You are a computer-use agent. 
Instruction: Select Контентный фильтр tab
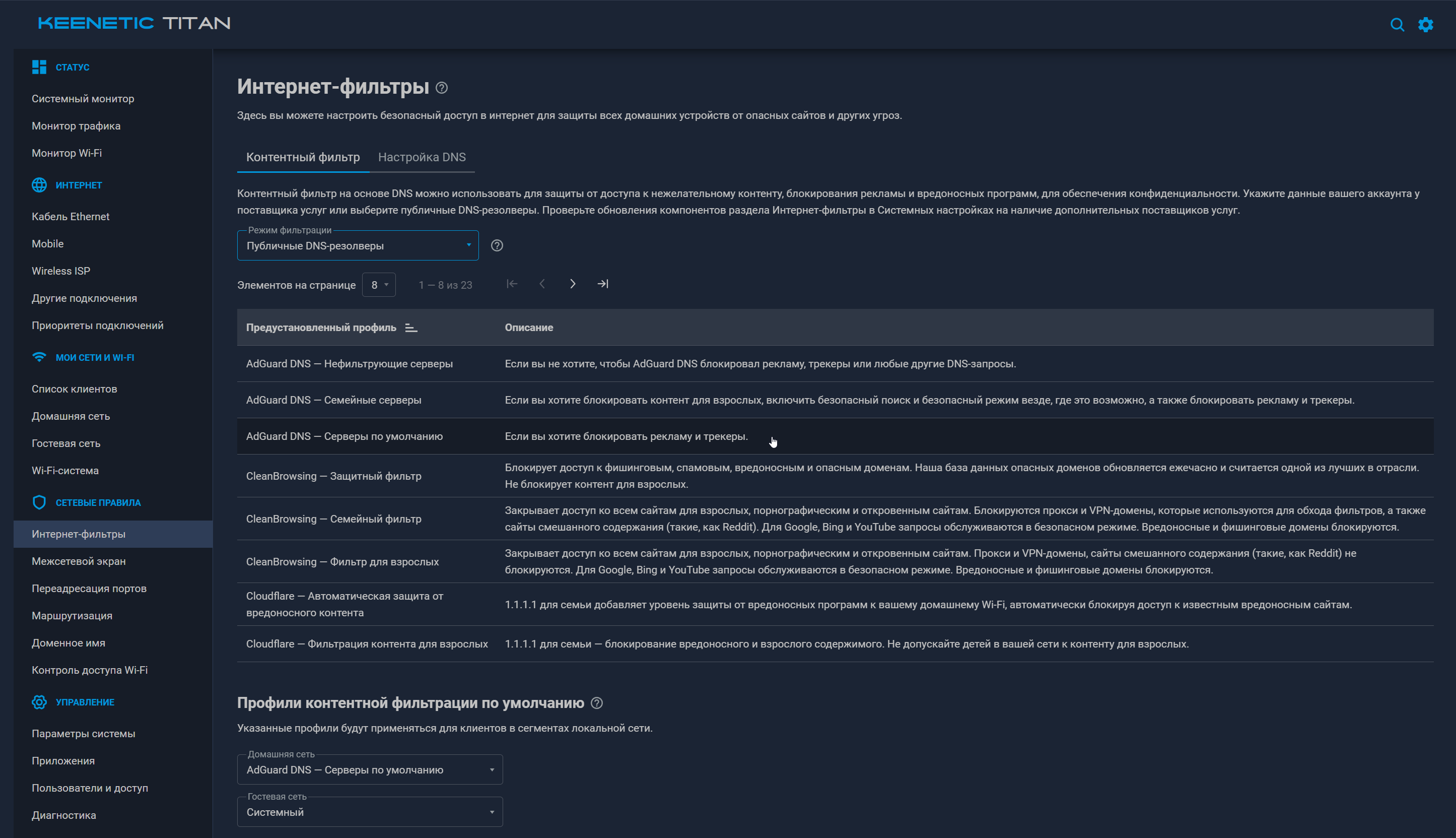pyautogui.click(x=303, y=157)
